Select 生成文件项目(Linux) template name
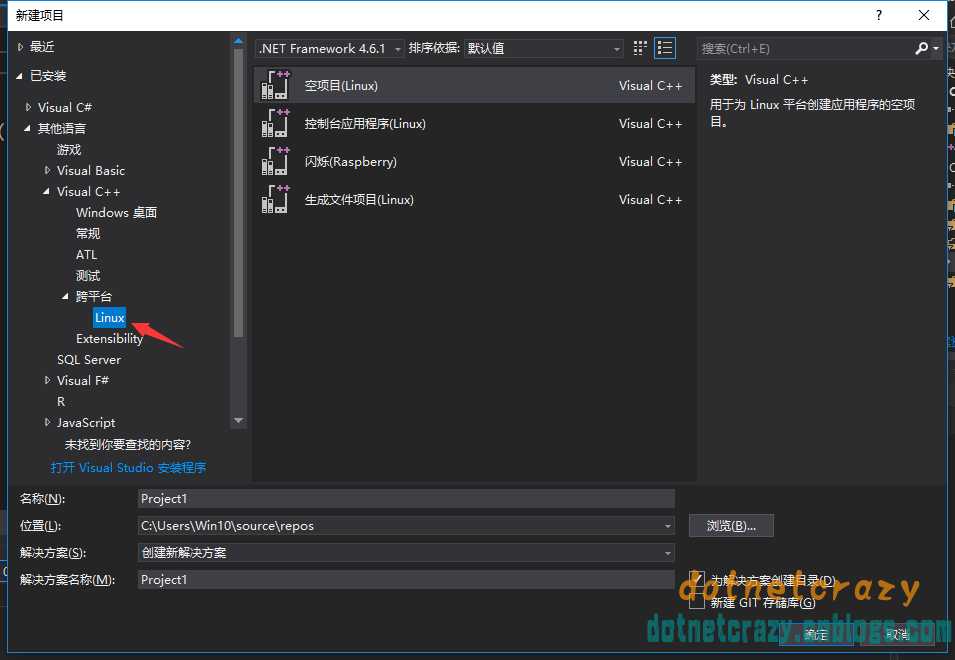Viewport: 955px width, 660px height. [x=359, y=200]
